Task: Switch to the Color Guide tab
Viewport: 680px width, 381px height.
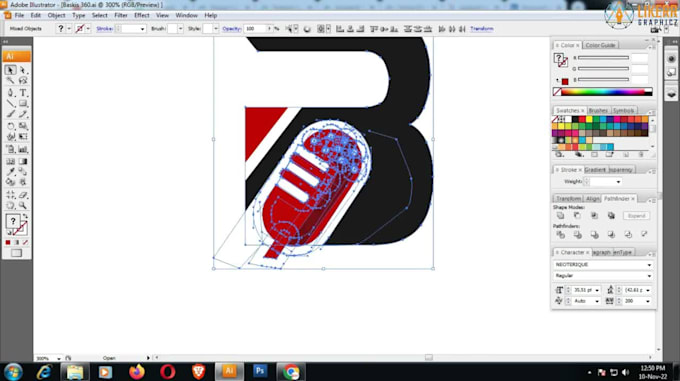Action: [x=600, y=45]
